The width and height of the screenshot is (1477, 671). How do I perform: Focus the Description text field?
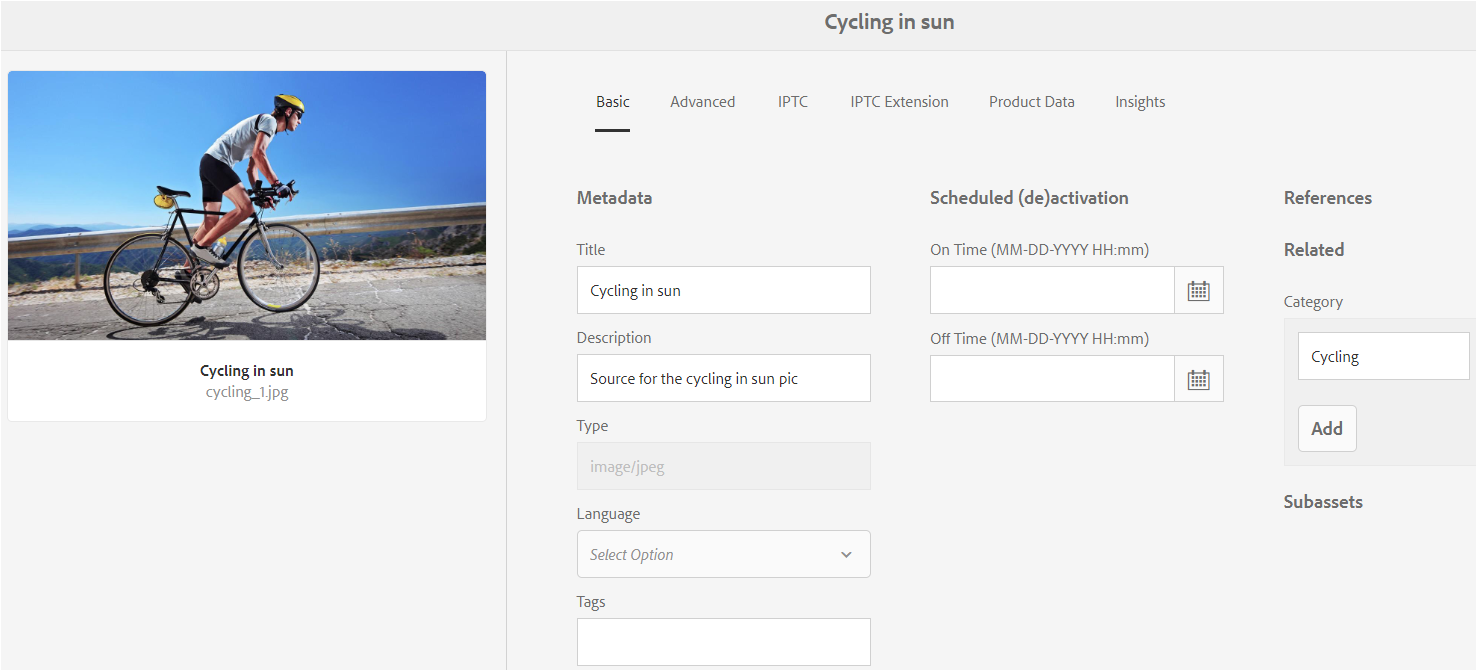(723, 379)
